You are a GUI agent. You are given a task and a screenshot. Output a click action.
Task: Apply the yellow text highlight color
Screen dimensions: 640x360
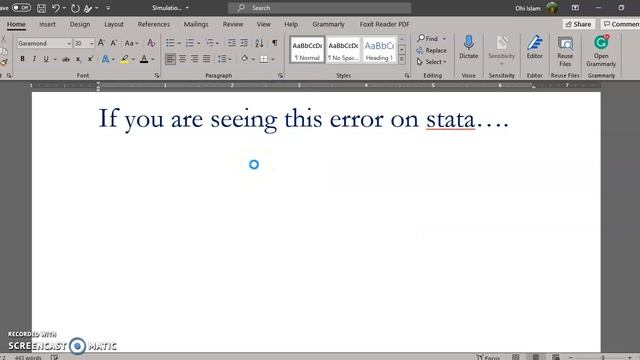pos(124,59)
